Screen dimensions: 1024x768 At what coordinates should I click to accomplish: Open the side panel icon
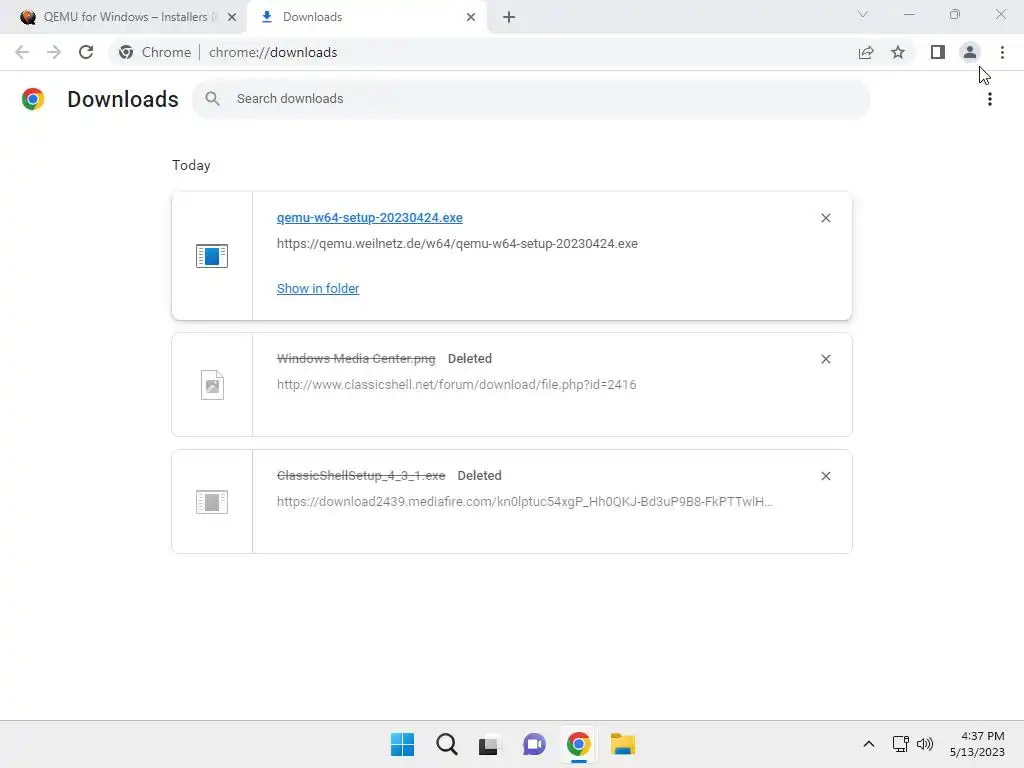click(x=938, y=52)
